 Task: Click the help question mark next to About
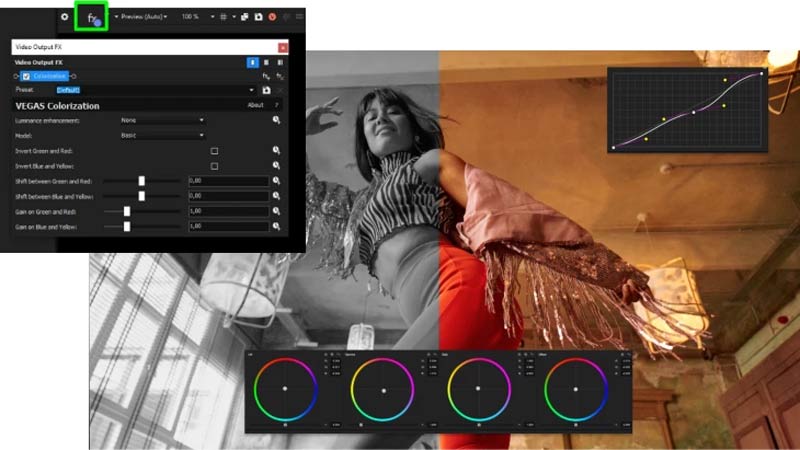point(277,105)
